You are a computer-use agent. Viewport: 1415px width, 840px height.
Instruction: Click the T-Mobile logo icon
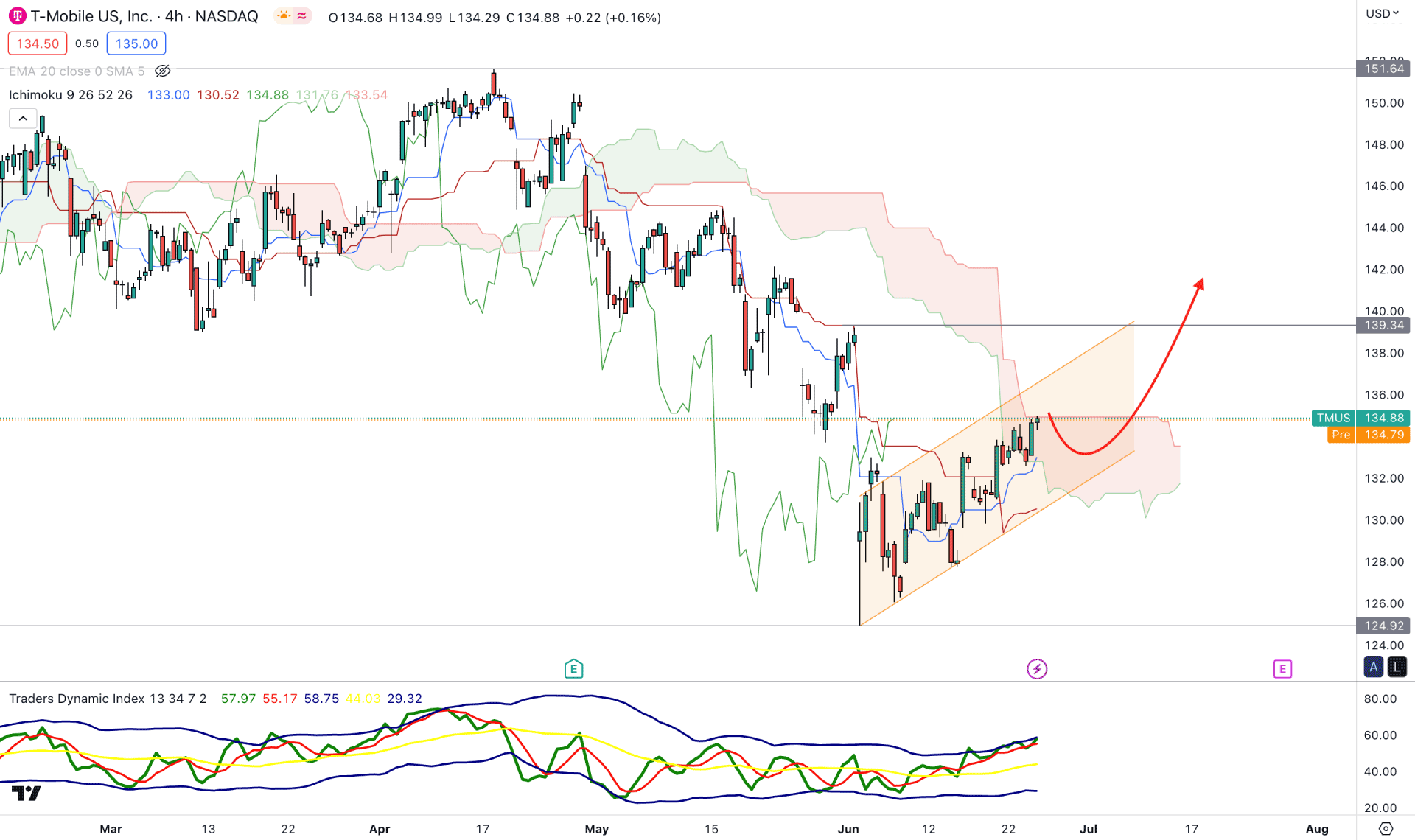[18, 16]
